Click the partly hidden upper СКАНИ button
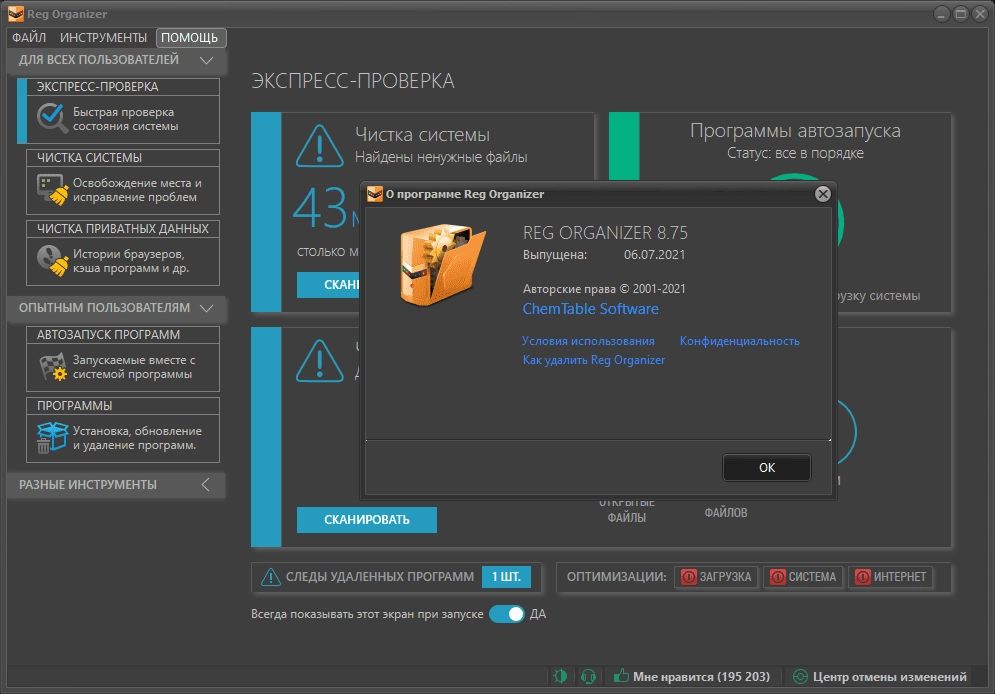This screenshot has width=995, height=694. pos(329,285)
